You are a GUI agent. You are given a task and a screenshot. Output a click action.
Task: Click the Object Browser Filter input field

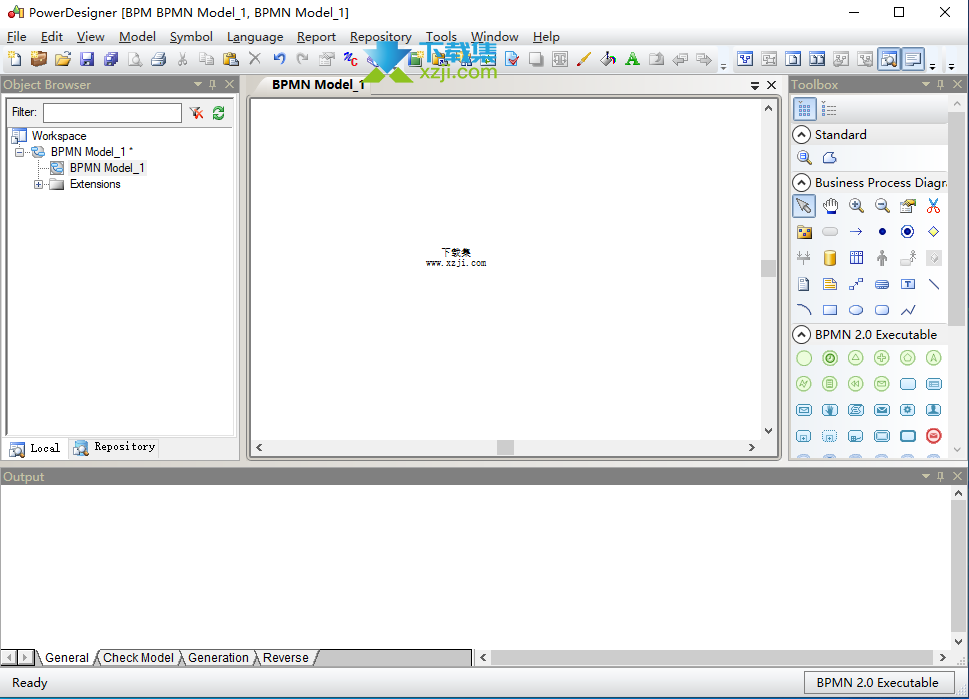click(x=112, y=112)
